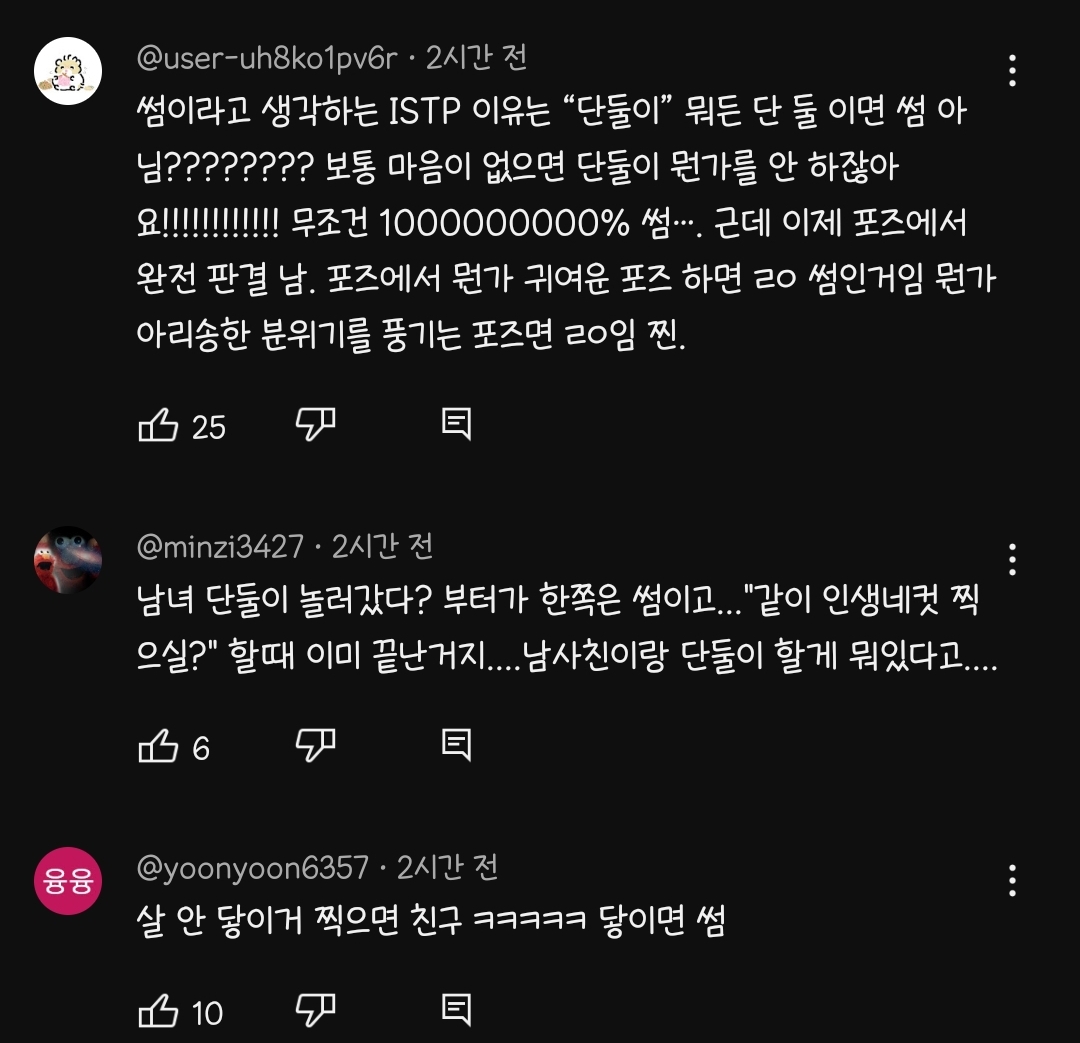Open the Elmo avatar of minzi3427
The height and width of the screenshot is (1043, 1080).
click(x=68, y=559)
